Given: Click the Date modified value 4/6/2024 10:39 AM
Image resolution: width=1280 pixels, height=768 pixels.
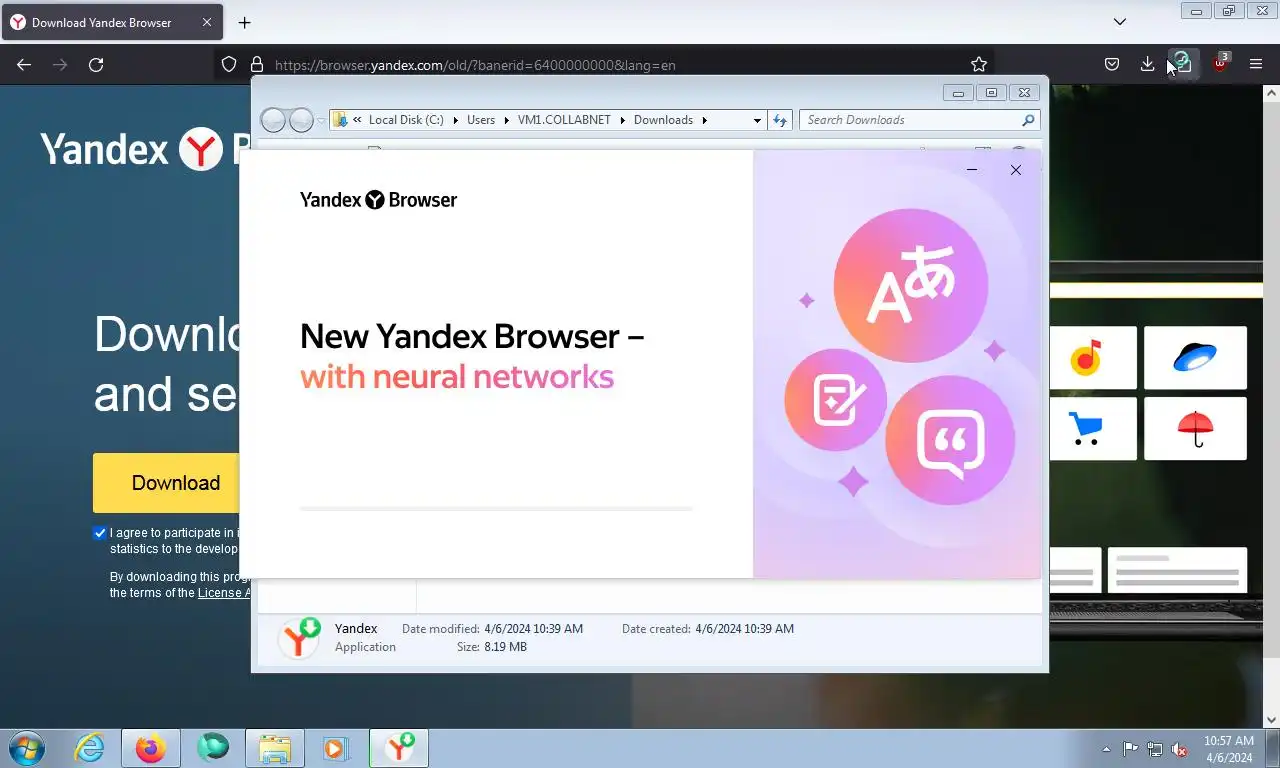Looking at the screenshot, I should (533, 629).
